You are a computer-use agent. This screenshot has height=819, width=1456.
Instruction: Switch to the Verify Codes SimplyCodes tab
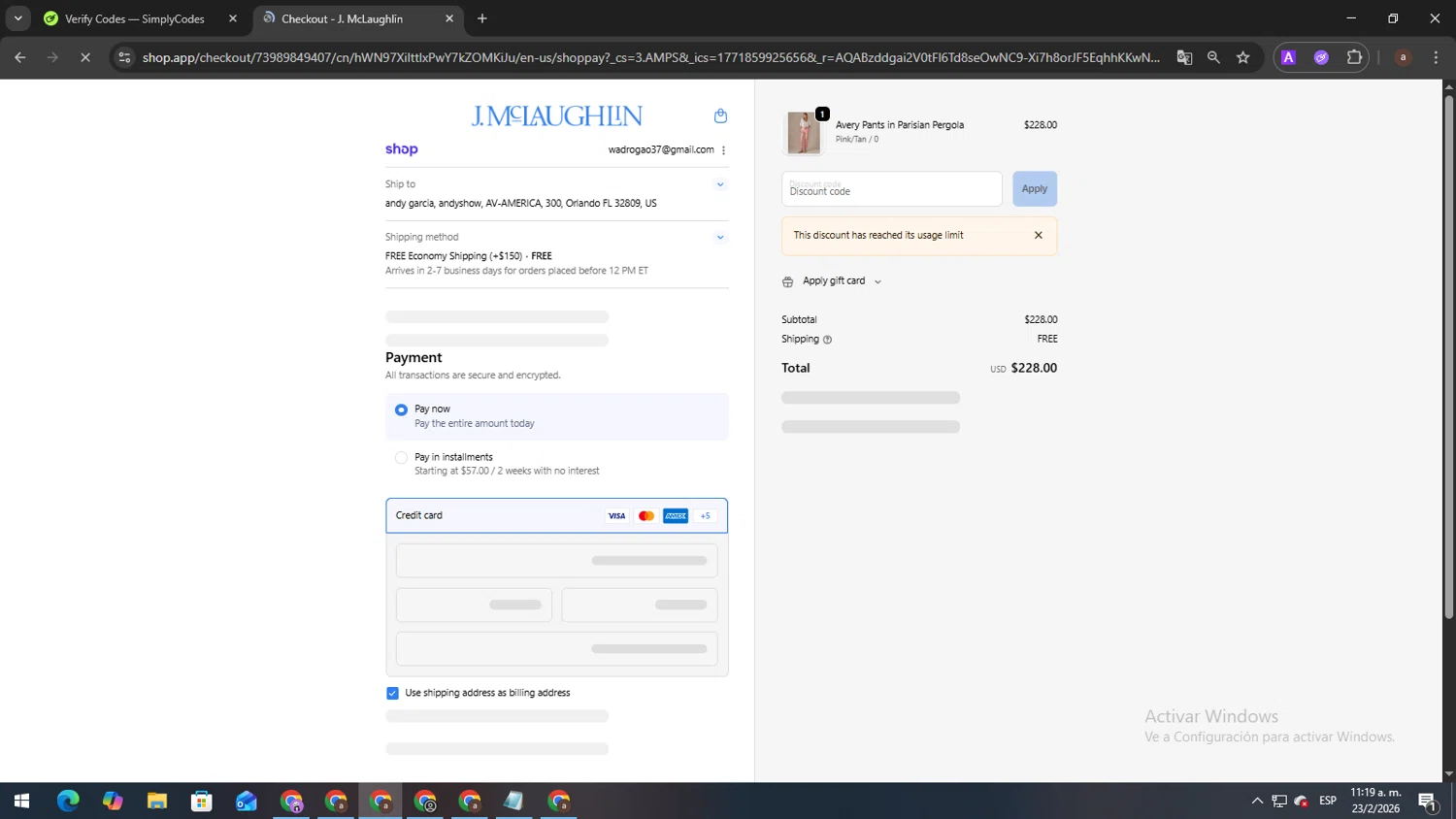134,19
